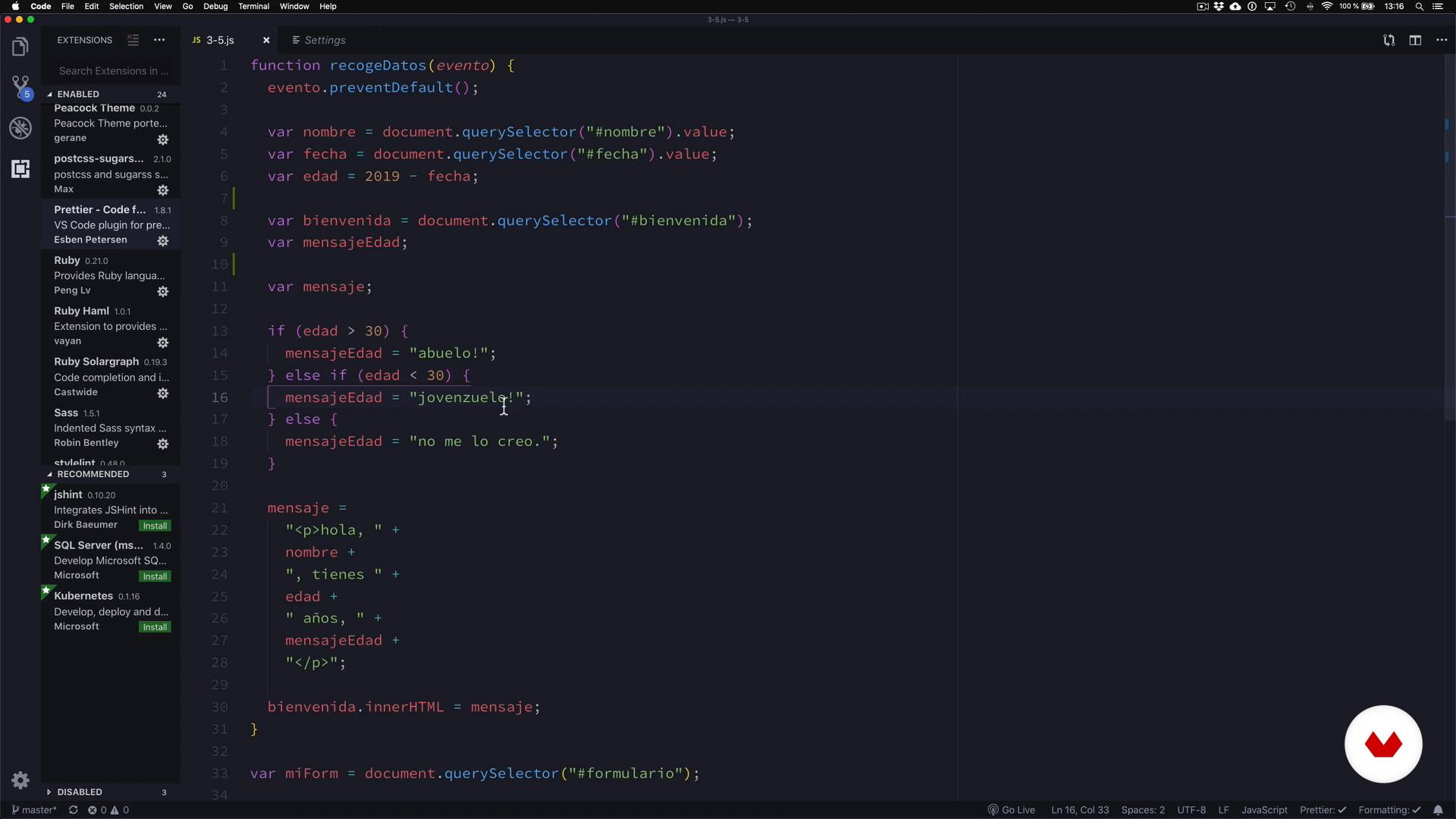Screen dimensions: 1456x819
Task: Open the Dropbox menu bar icon
Action: [x=1219, y=6]
